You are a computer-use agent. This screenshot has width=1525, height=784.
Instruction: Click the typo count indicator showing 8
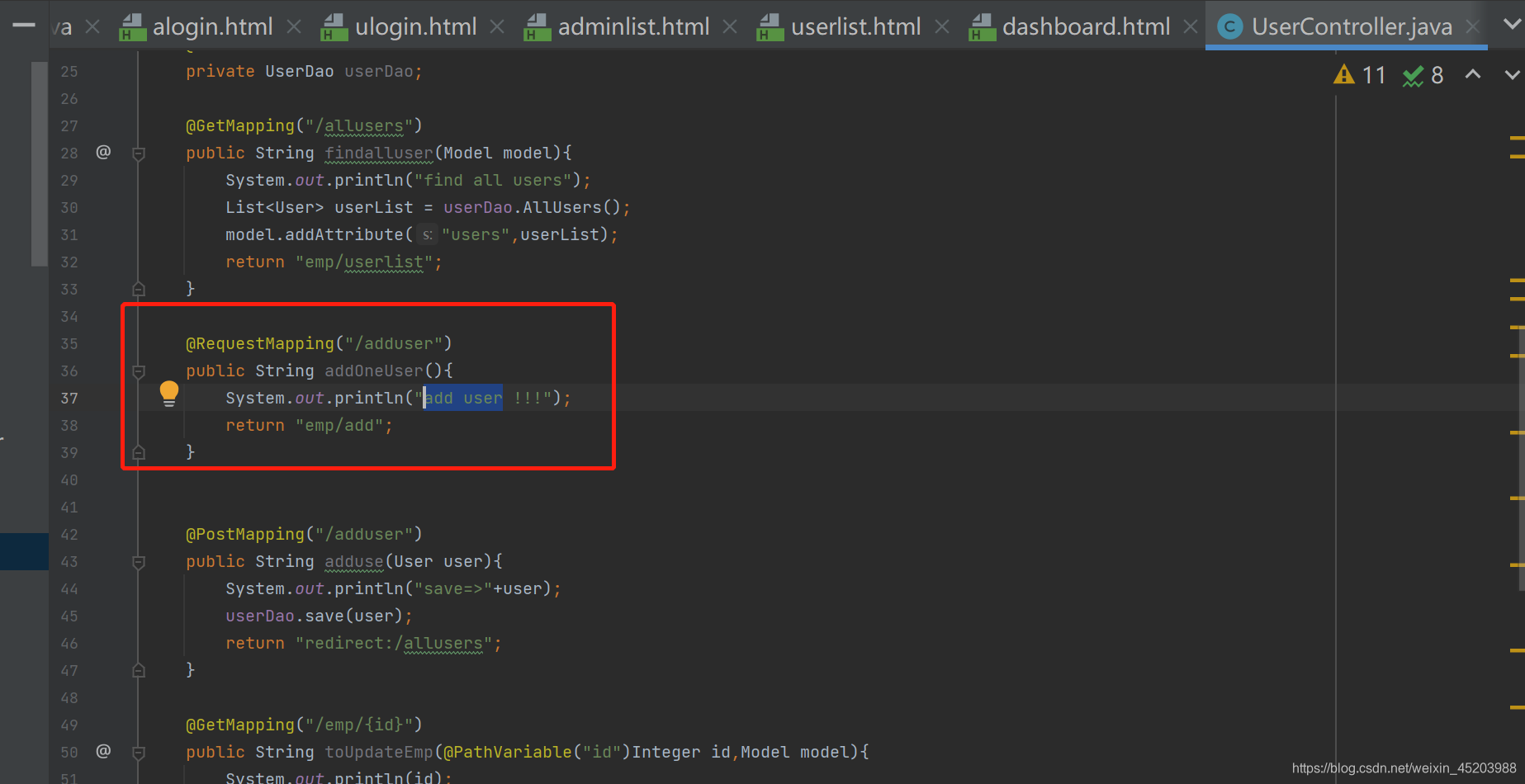pos(1423,75)
